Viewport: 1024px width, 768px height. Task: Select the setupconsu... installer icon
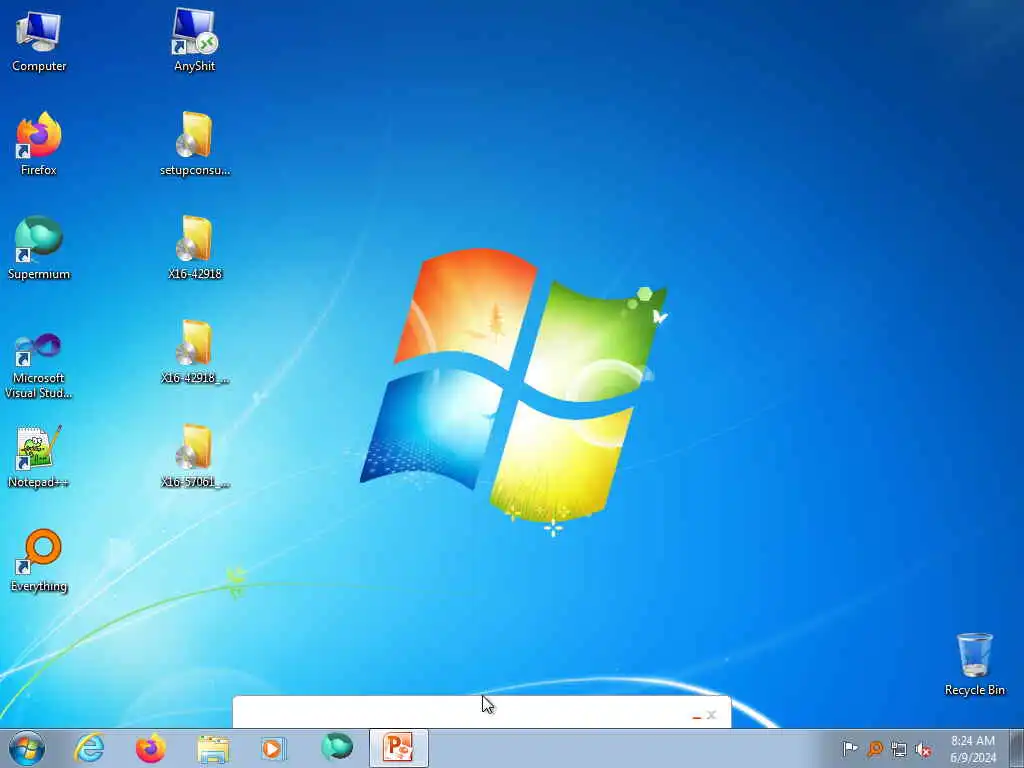[x=195, y=144]
